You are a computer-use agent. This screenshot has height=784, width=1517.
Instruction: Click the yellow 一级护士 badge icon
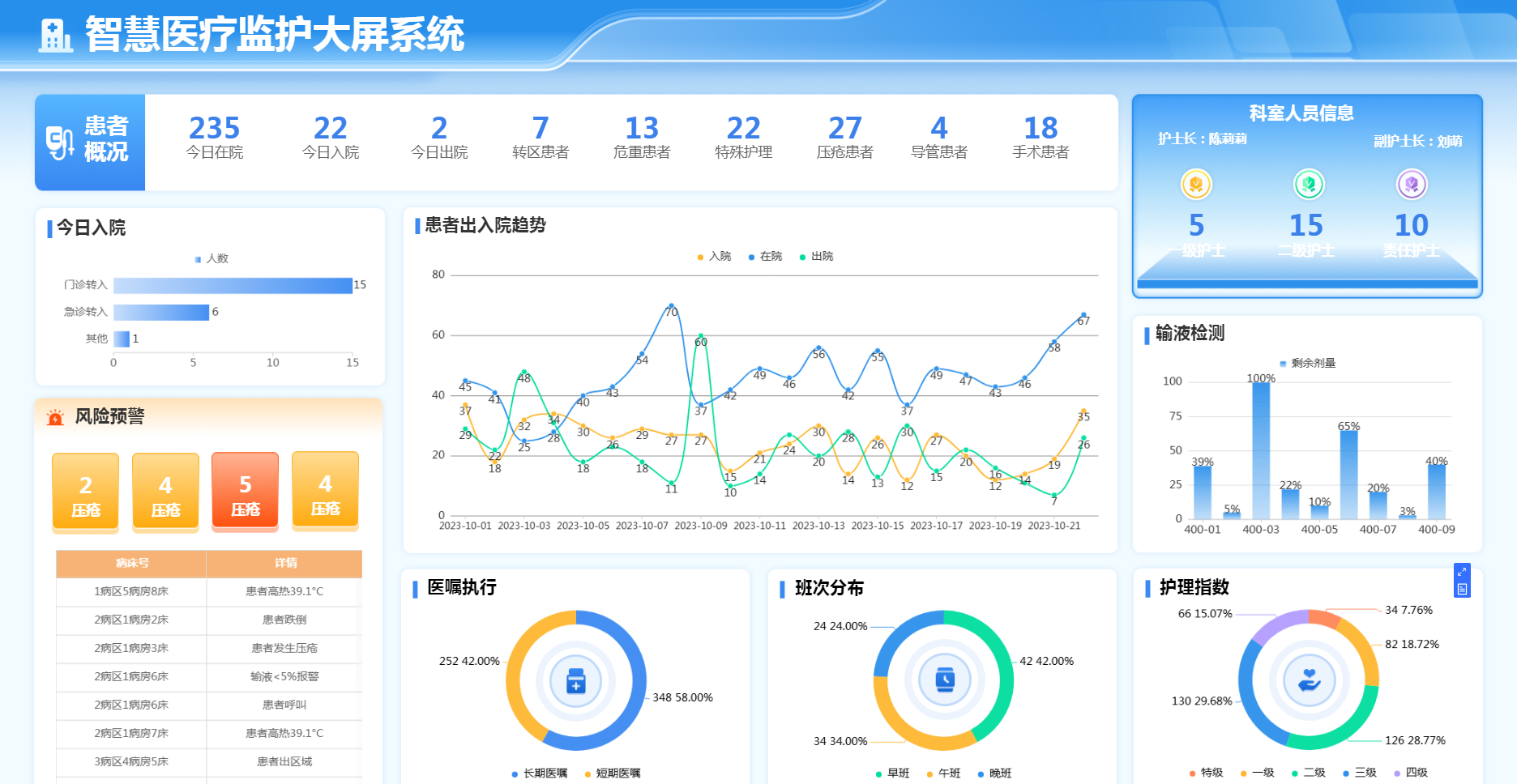click(1196, 185)
